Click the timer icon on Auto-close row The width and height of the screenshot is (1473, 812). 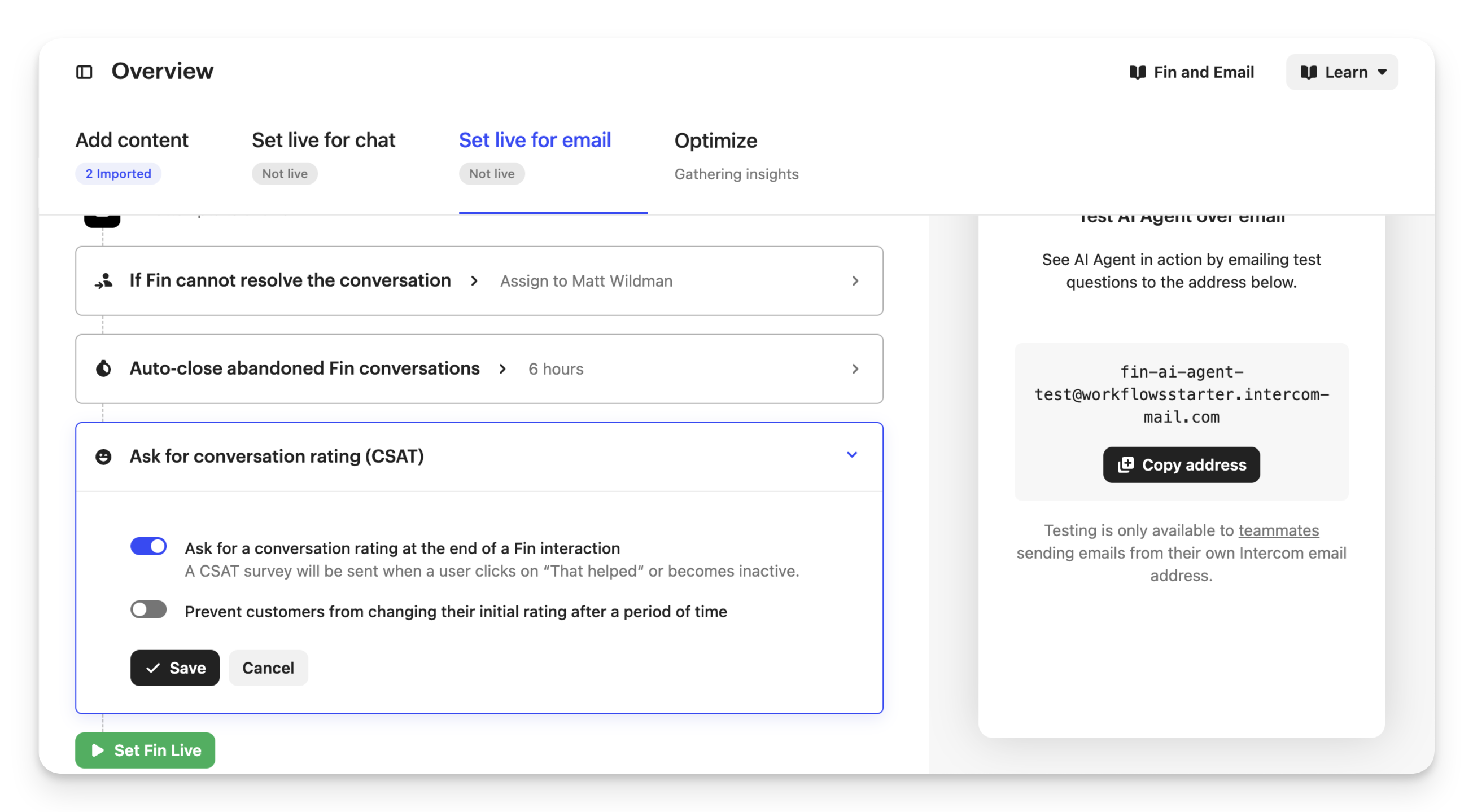tap(103, 368)
